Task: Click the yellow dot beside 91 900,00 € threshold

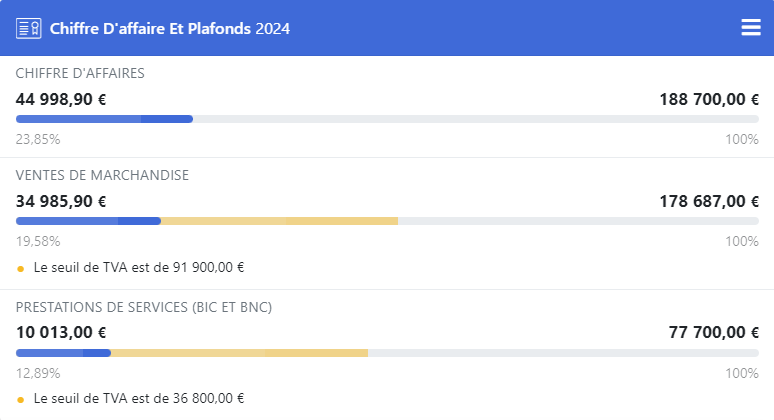Action: click(x=21, y=268)
